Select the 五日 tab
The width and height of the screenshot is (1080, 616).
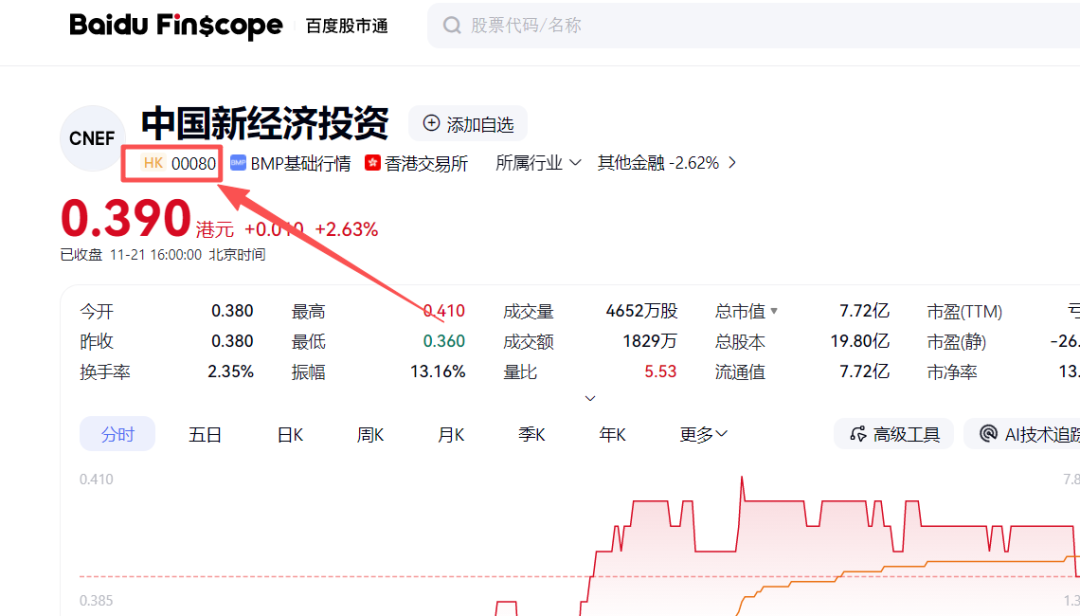204,433
